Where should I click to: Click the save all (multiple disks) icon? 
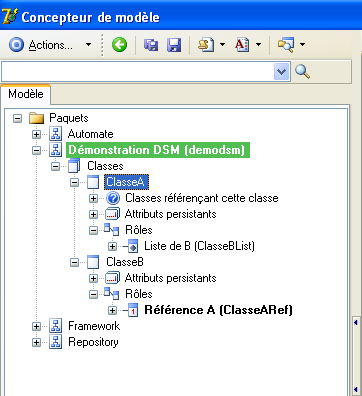(x=151, y=45)
